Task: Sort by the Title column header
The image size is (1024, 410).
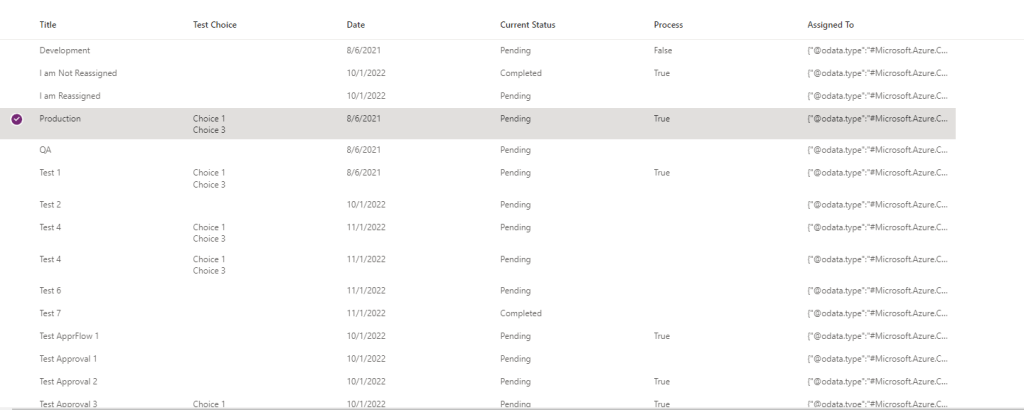Action: point(48,24)
